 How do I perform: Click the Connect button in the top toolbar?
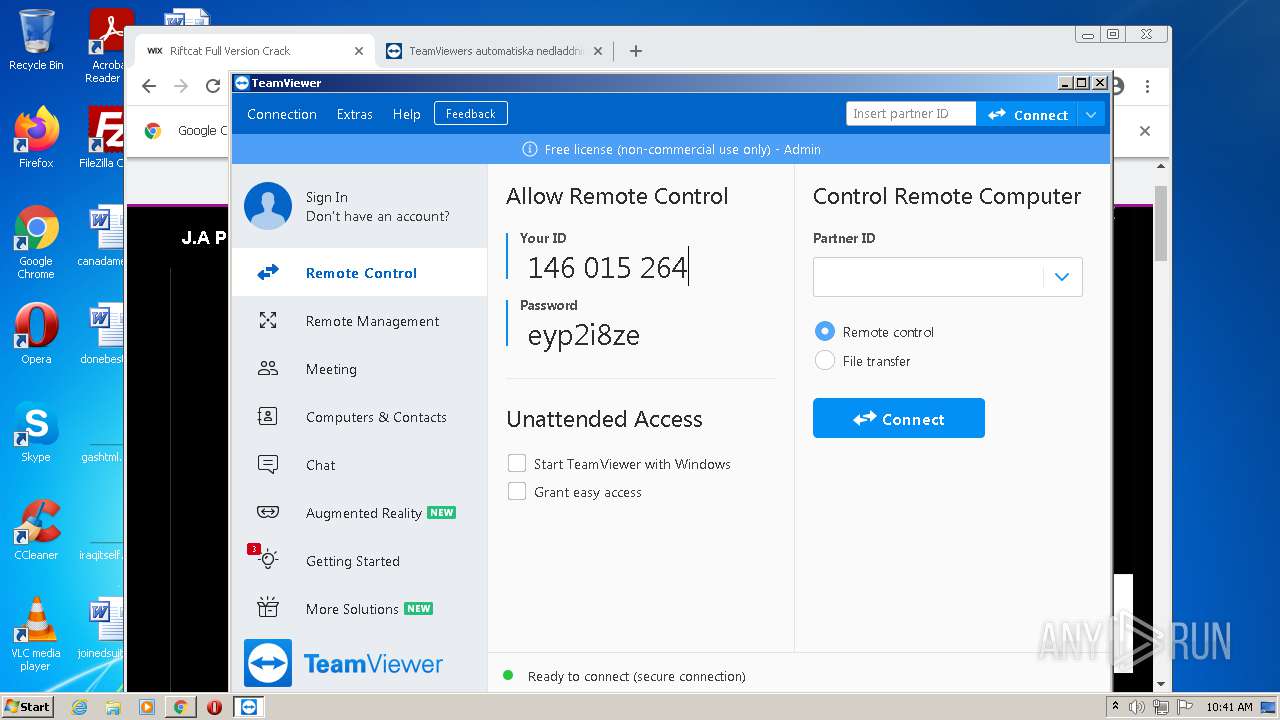(x=1027, y=114)
